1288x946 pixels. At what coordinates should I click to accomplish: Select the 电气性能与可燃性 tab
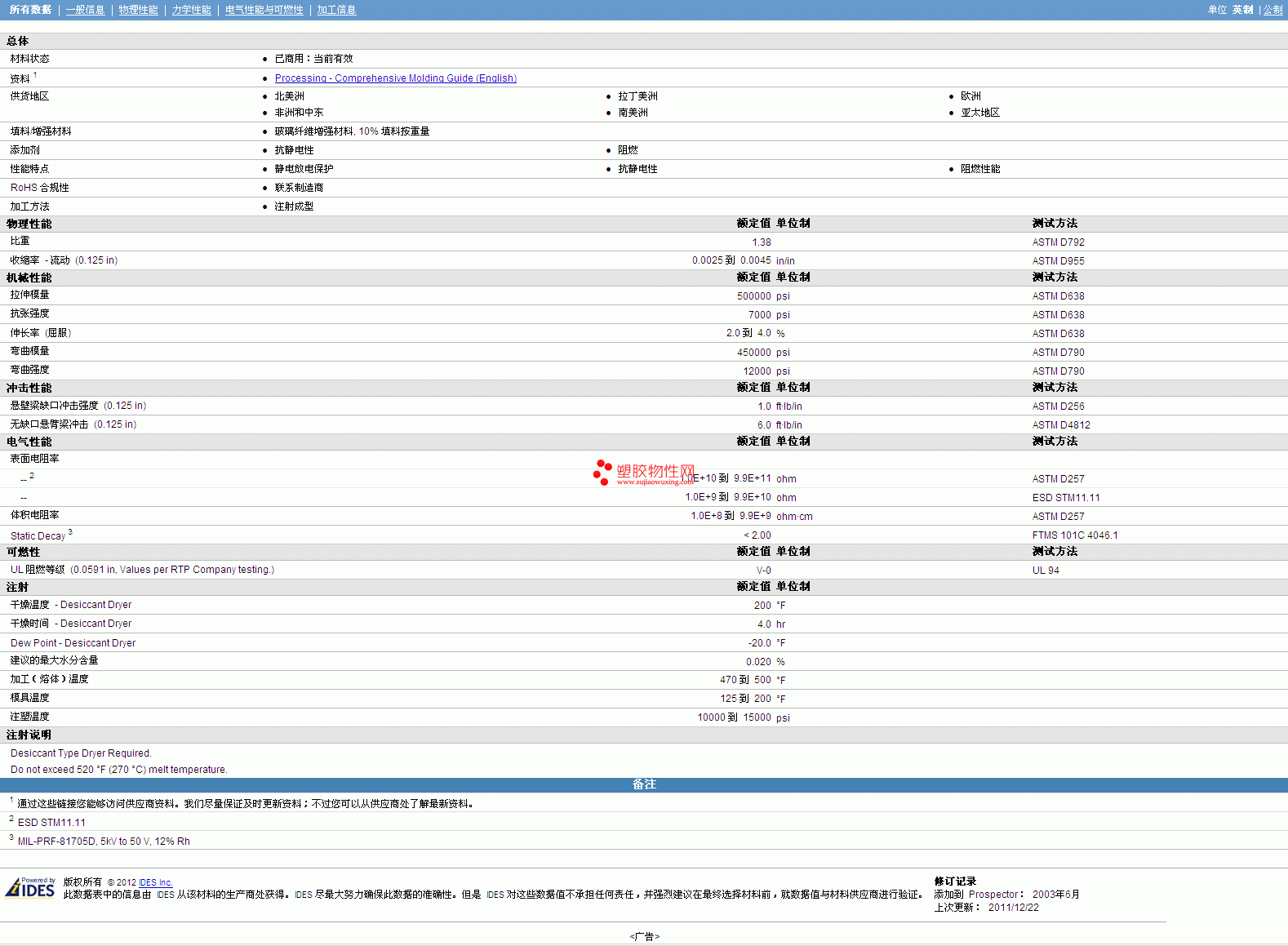264,10
